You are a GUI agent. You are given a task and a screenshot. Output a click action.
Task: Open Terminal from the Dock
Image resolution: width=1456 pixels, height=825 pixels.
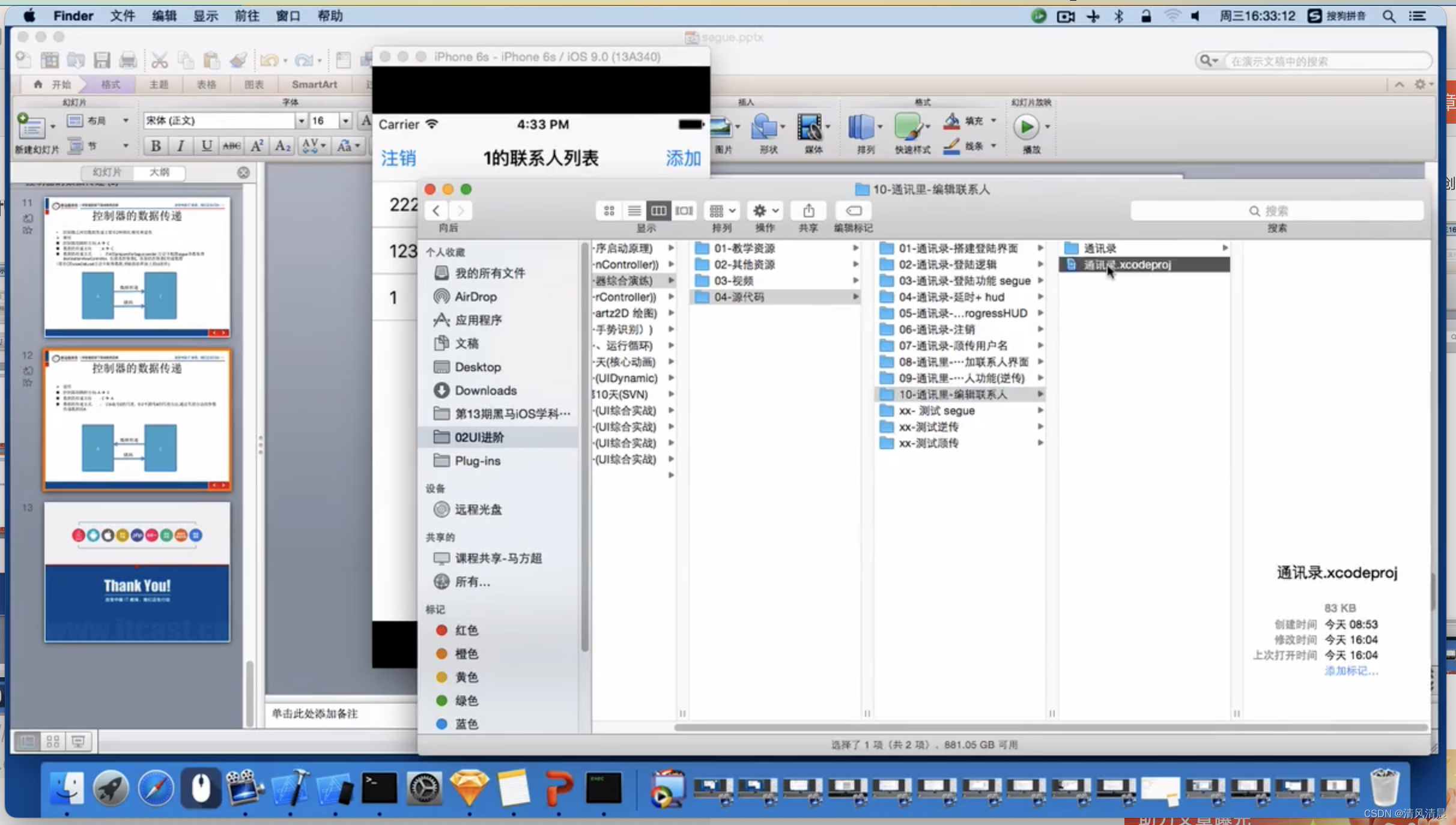pos(379,788)
